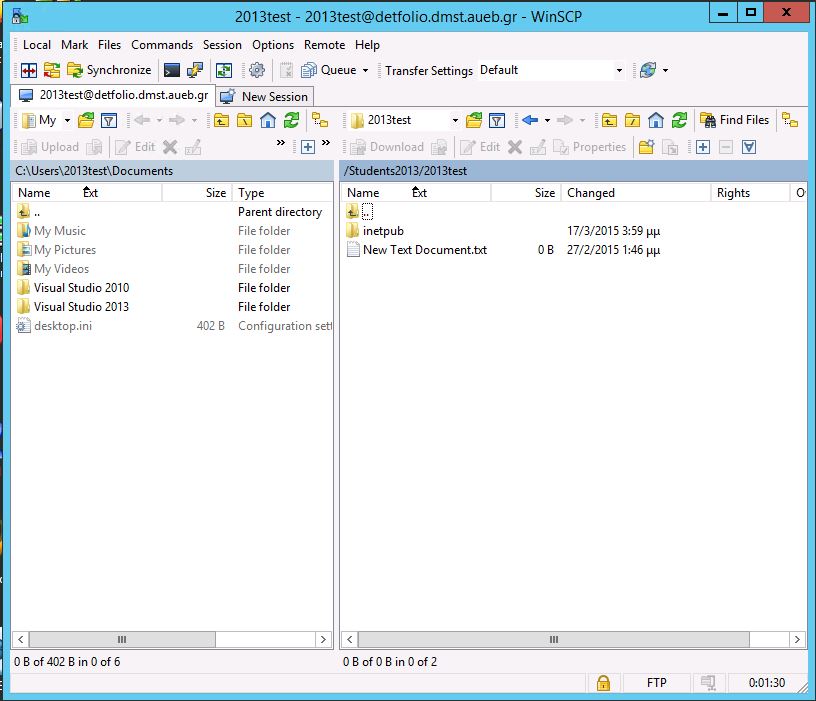
Task: Sort local panel by Type column
Action: 283,193
